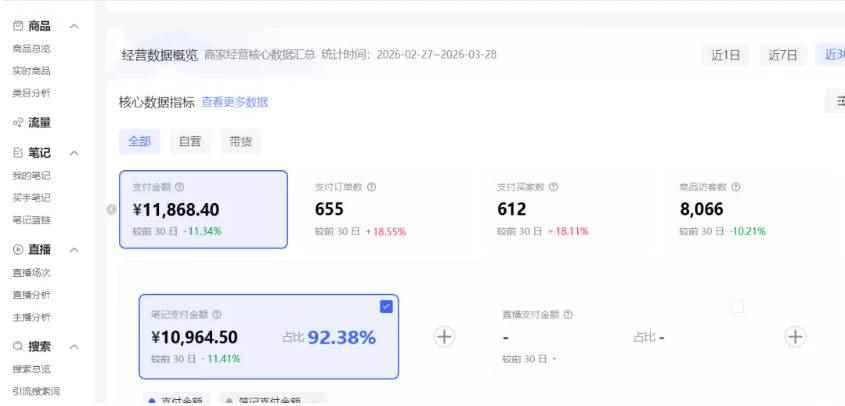Choose the 近7日 time range
The width and height of the screenshot is (845, 406).
tap(782, 55)
